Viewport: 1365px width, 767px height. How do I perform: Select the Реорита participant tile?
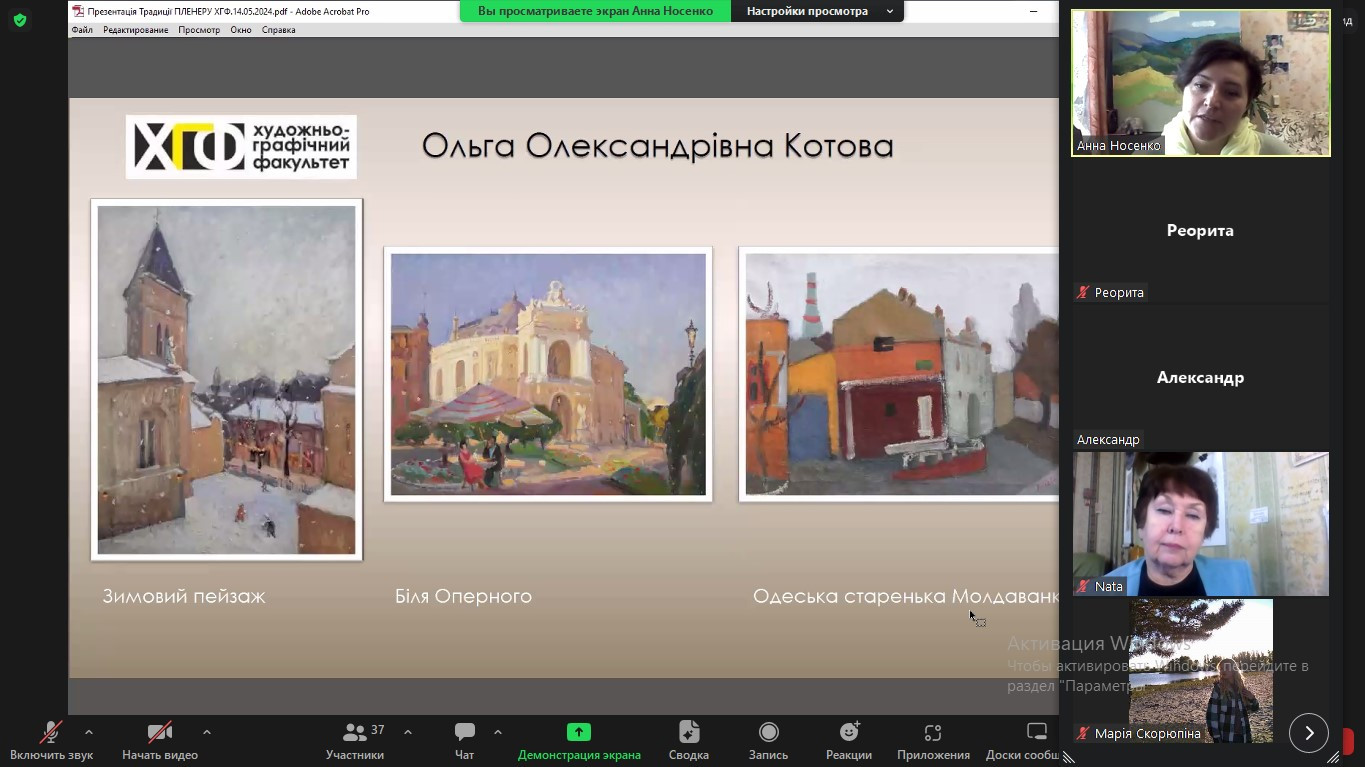pos(1201,230)
